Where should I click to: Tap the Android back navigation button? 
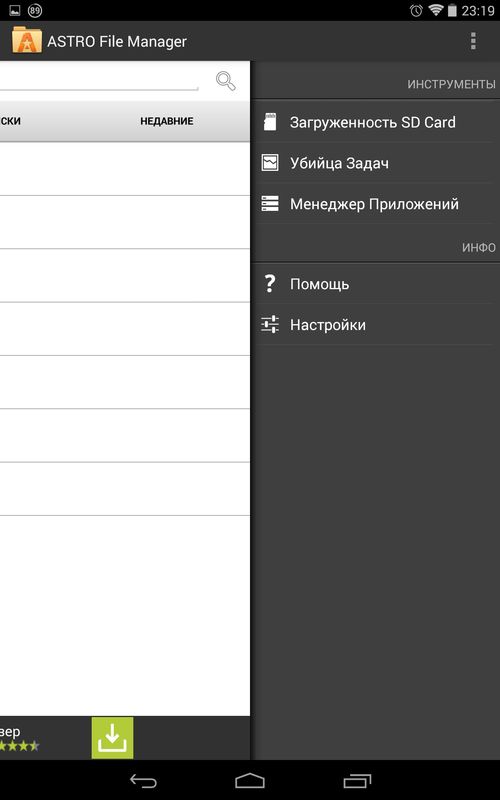(x=143, y=781)
